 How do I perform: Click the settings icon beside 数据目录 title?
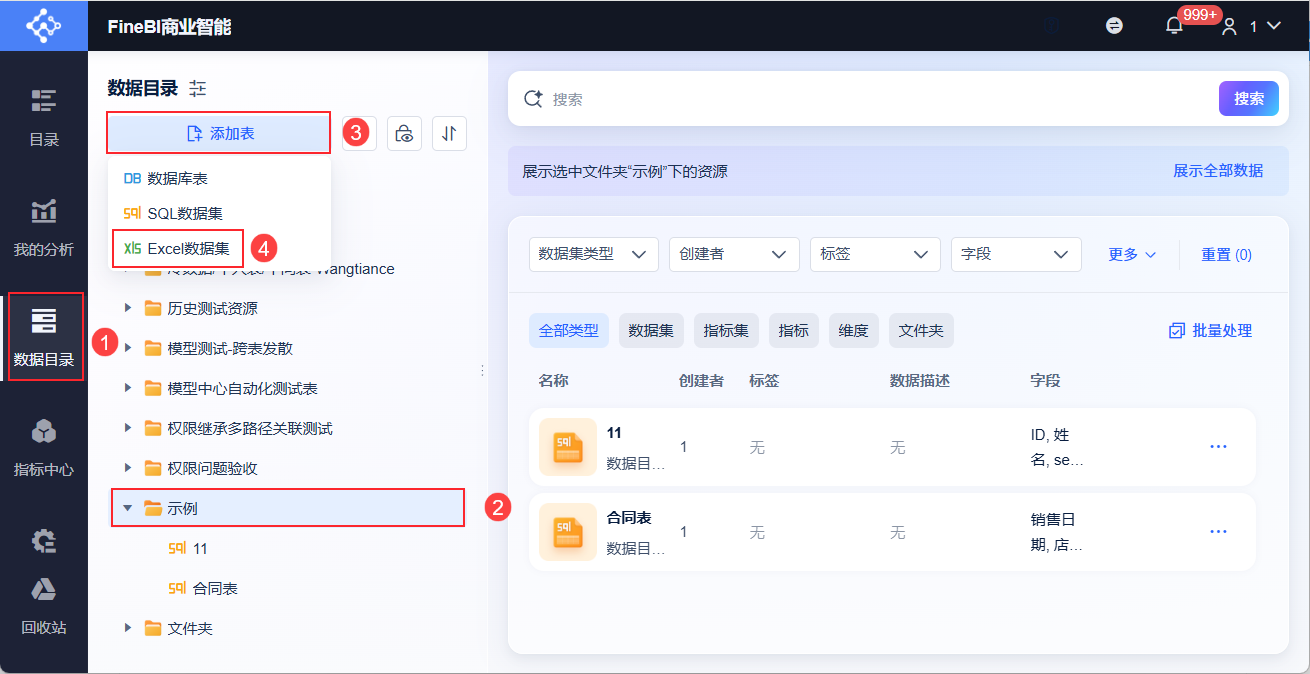point(198,88)
